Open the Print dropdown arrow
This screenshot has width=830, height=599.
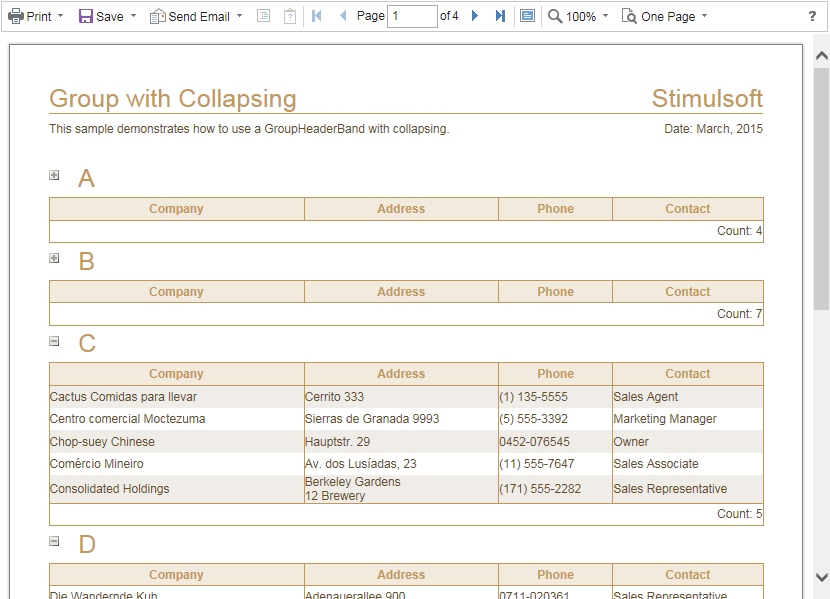60,16
